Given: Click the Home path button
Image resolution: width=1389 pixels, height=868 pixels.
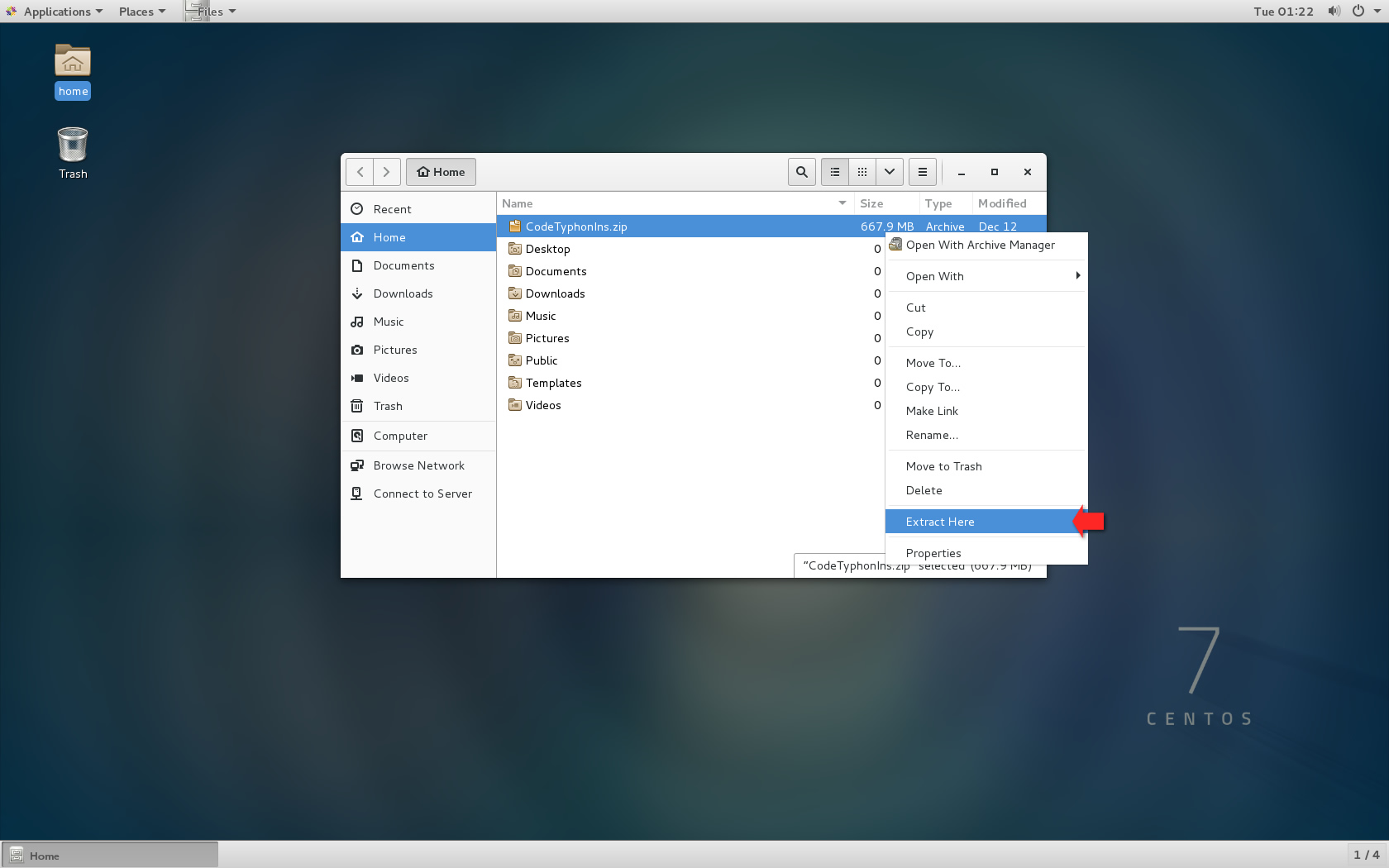Looking at the screenshot, I should point(441,172).
